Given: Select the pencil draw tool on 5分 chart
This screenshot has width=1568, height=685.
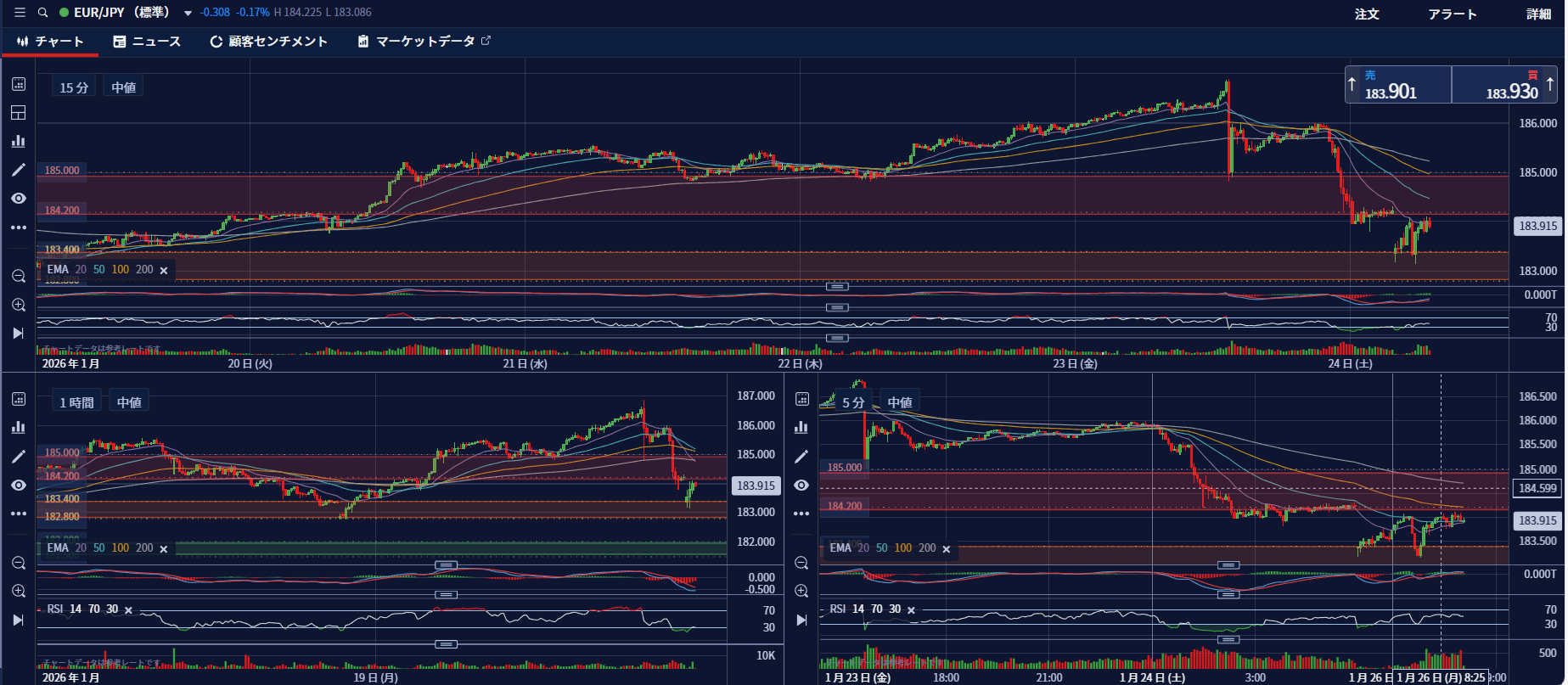Looking at the screenshot, I should 801,457.
